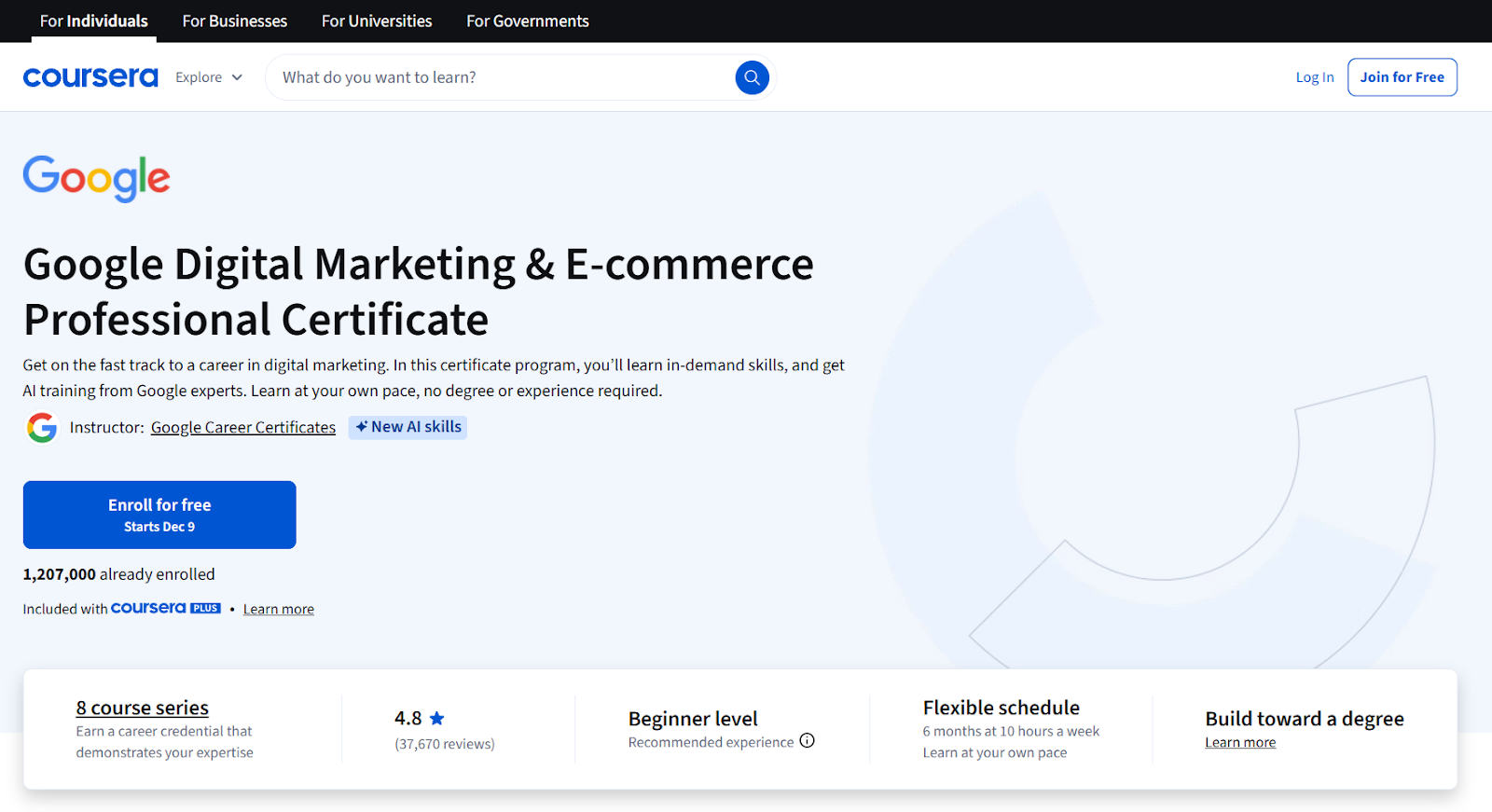Open the For Governments tab

(528, 21)
